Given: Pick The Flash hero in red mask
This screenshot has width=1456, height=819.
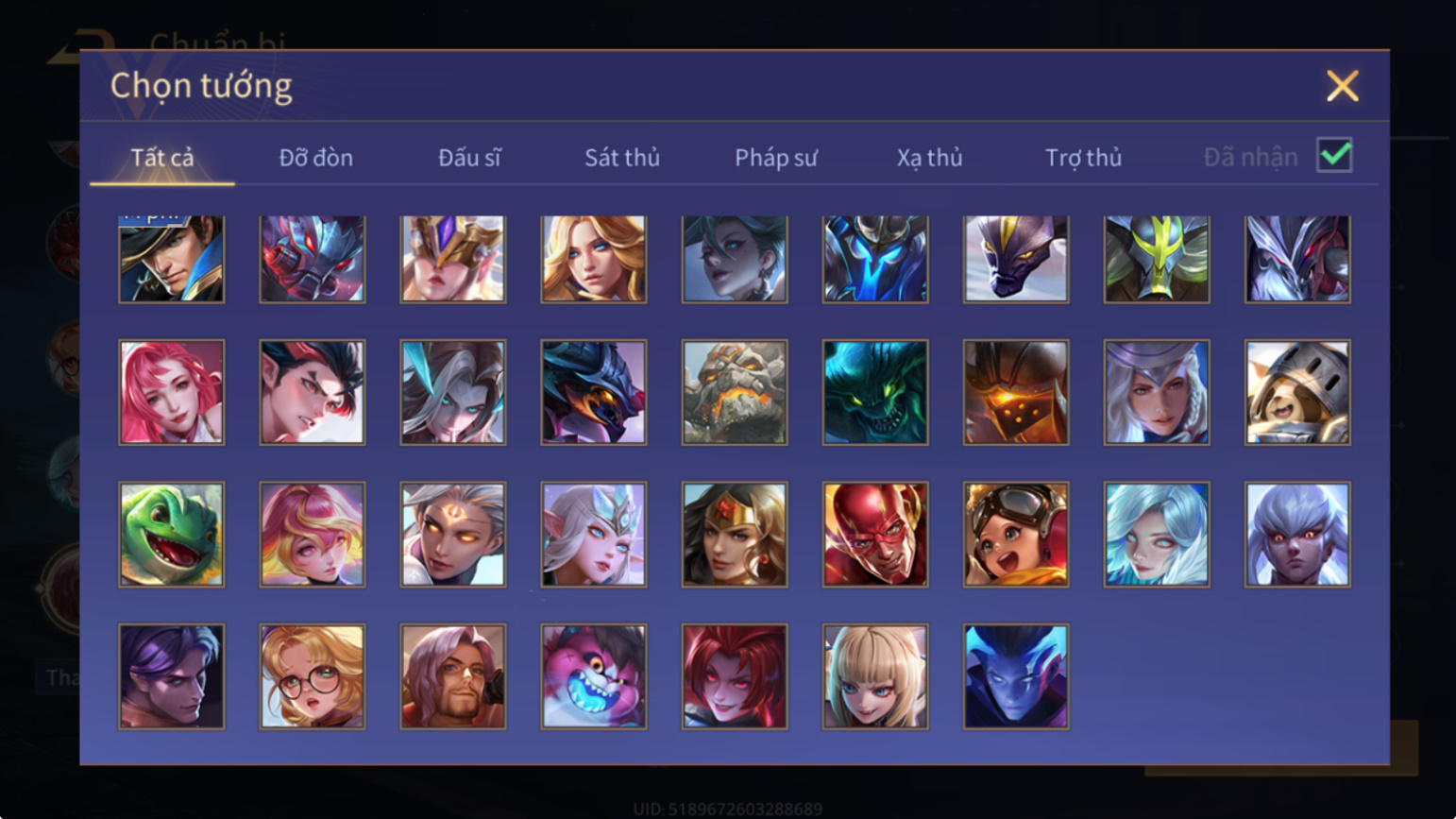Looking at the screenshot, I should (875, 535).
